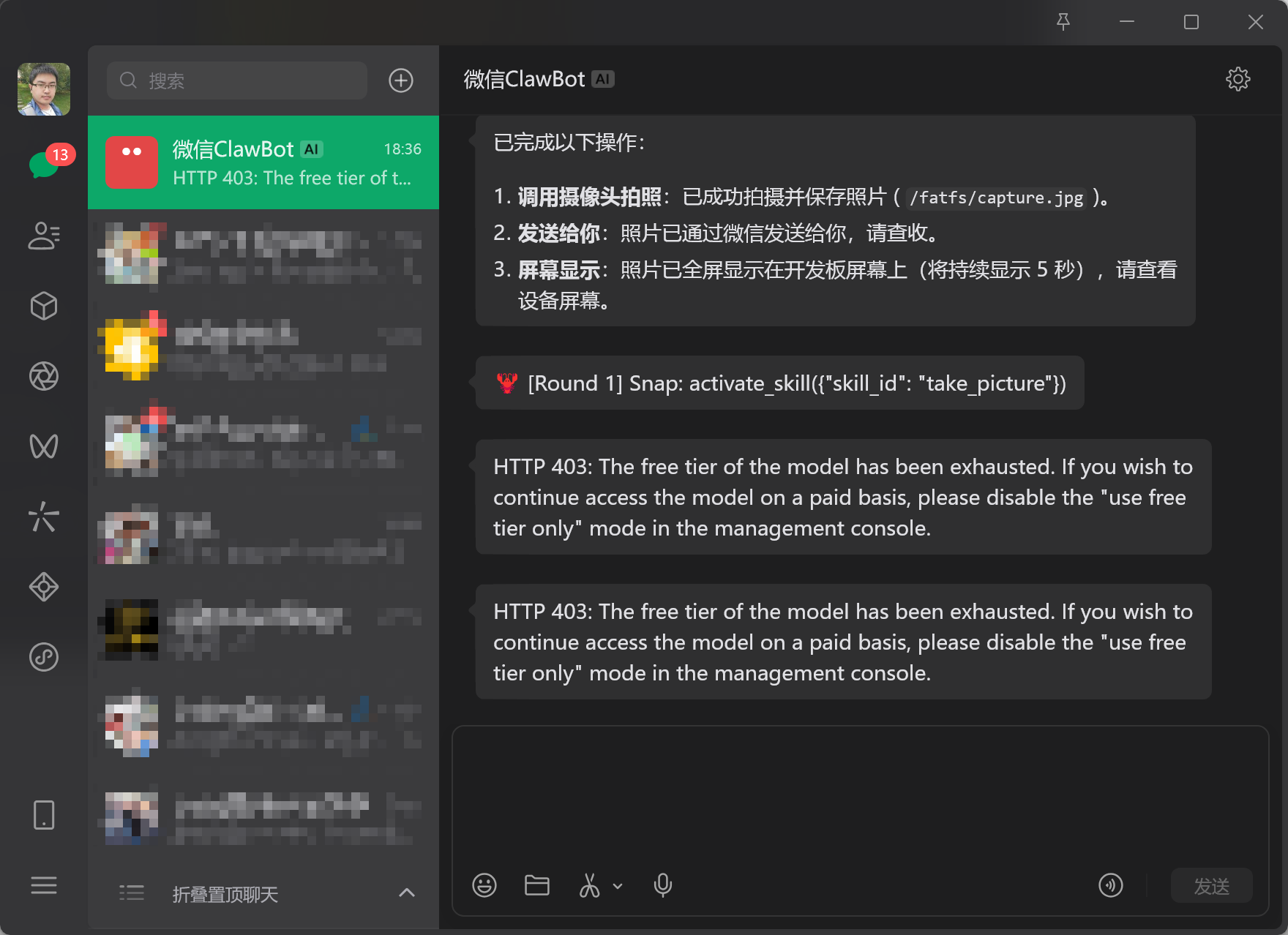Click the 发送 send button
Image resolution: width=1288 pixels, height=935 pixels.
(1212, 886)
